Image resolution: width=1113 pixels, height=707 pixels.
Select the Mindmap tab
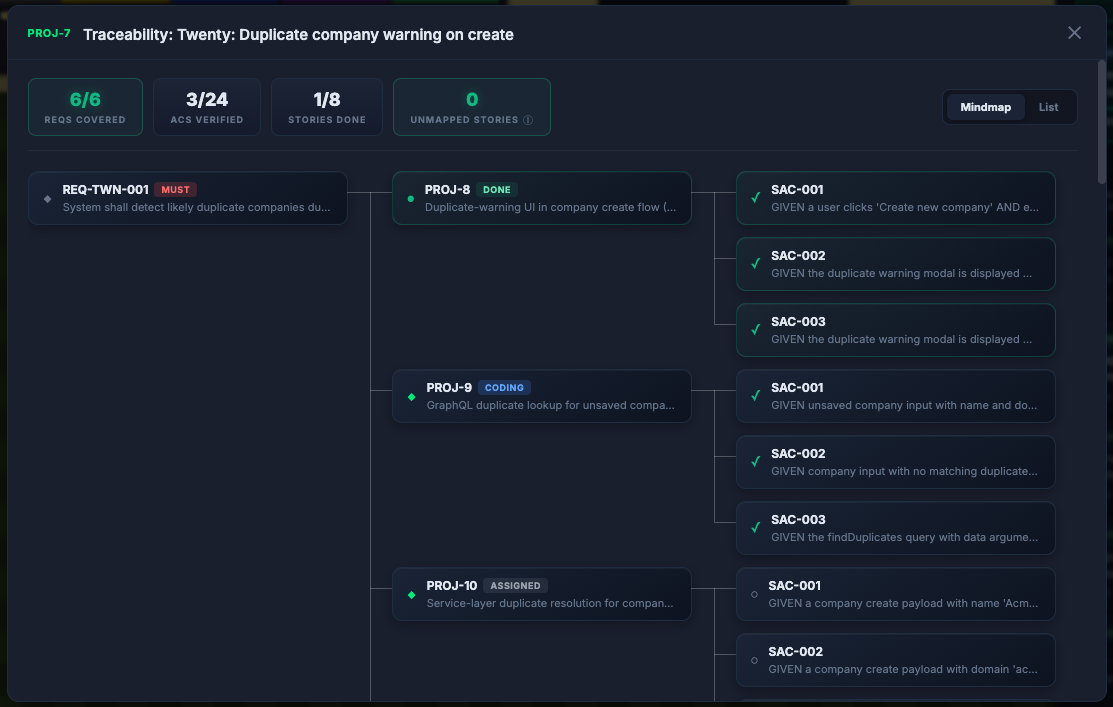985,106
